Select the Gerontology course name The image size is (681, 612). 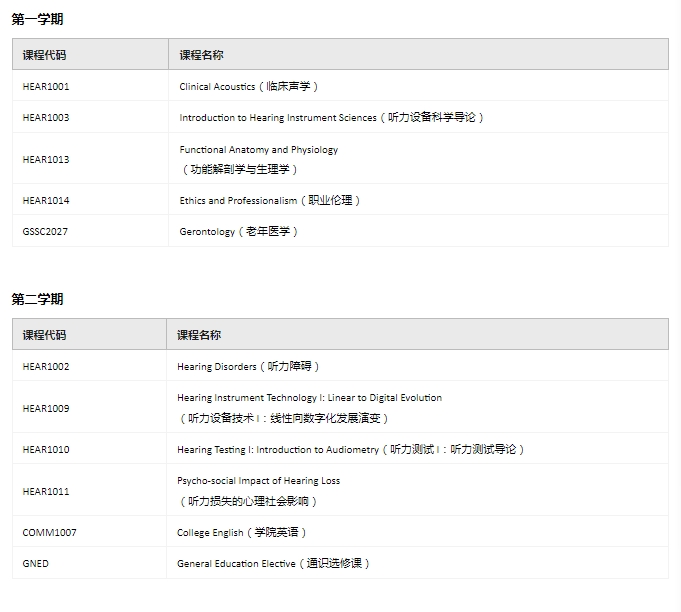239,232
